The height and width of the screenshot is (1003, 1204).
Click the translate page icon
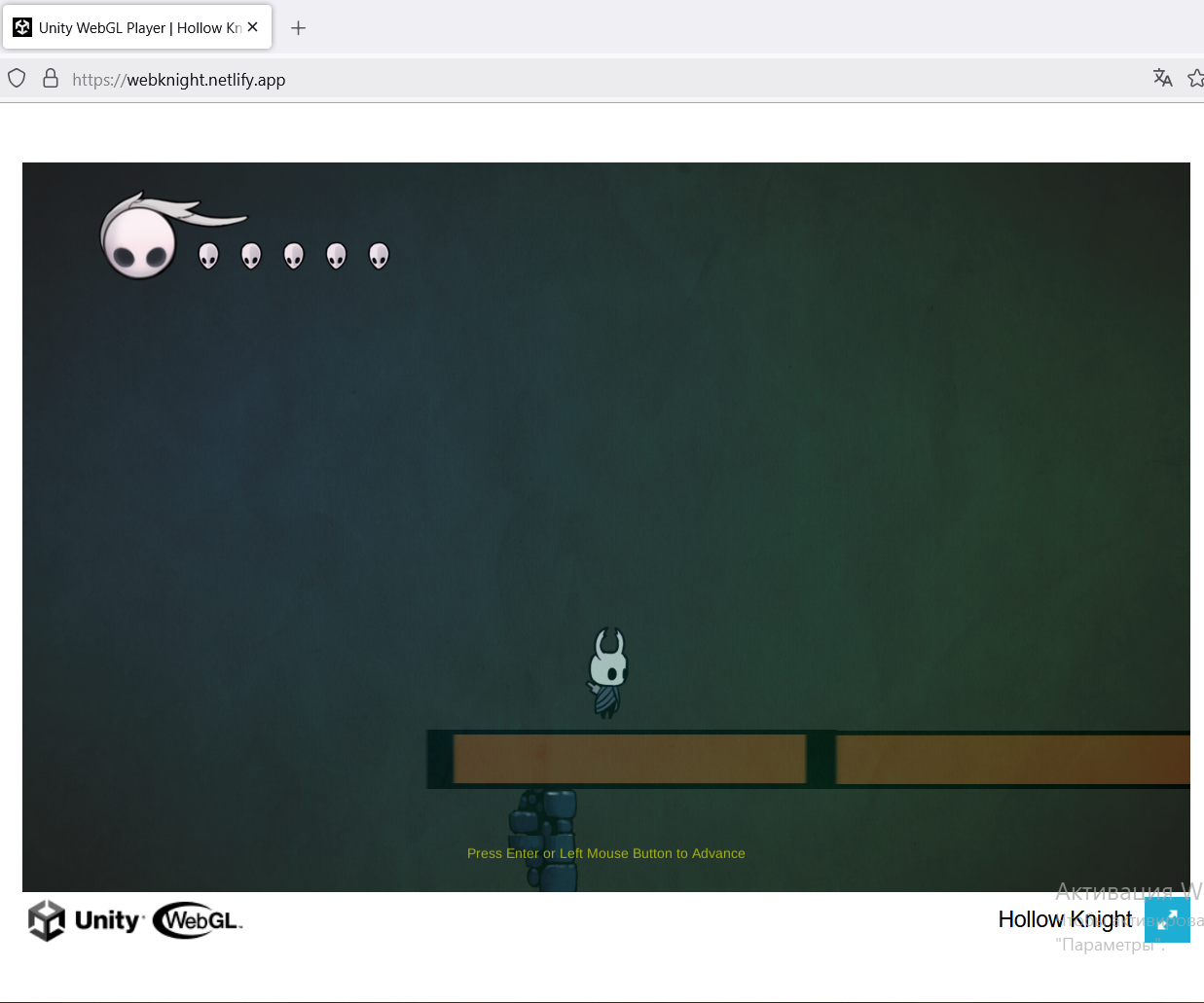pyautogui.click(x=1162, y=78)
